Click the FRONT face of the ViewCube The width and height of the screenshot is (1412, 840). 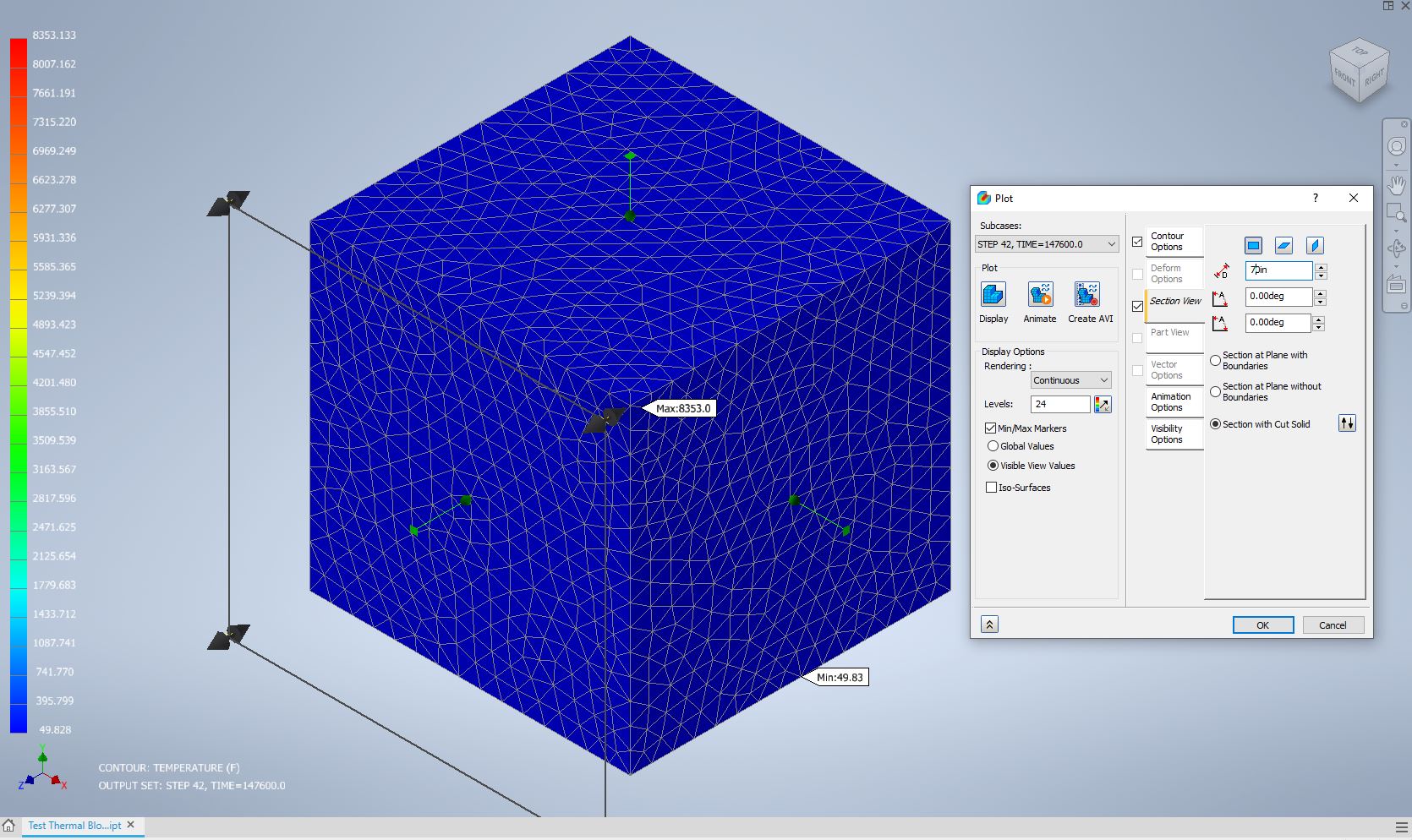1344,78
